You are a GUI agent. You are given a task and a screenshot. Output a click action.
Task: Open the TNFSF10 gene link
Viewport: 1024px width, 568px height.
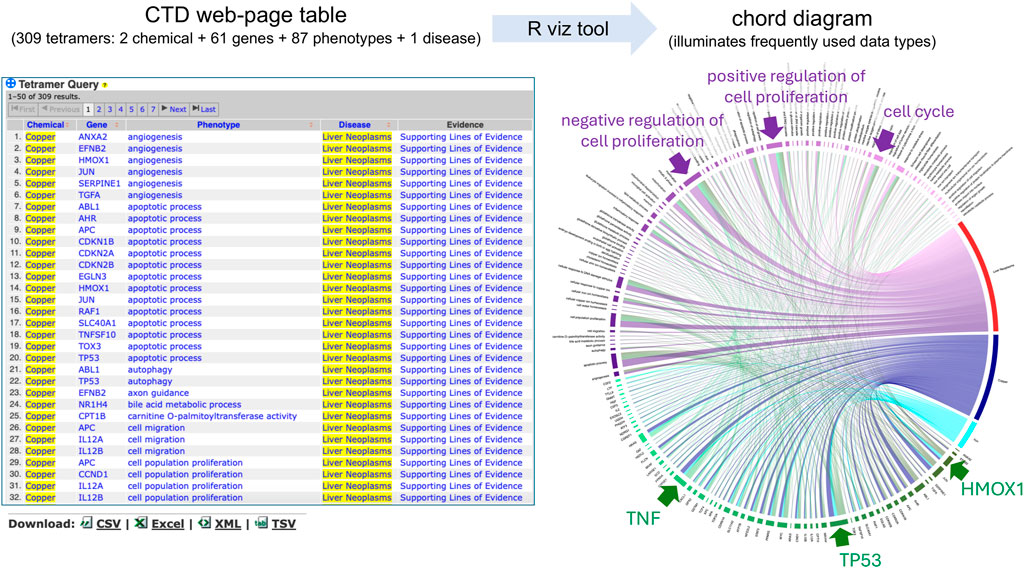(x=97, y=335)
